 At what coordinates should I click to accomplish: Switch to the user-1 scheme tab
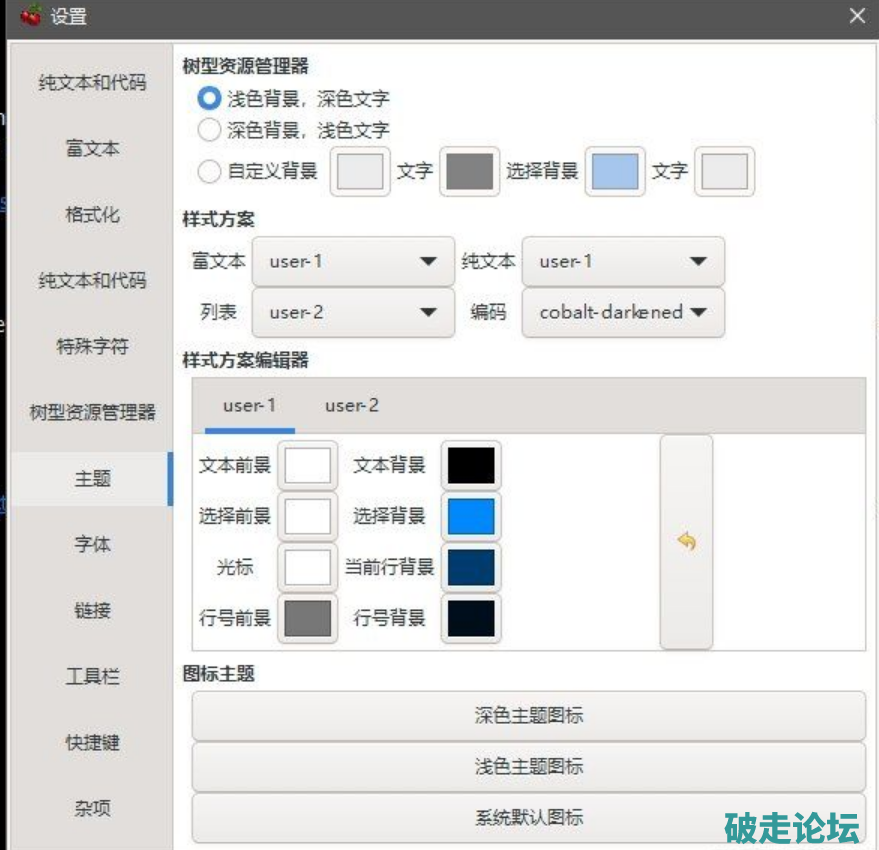(249, 405)
